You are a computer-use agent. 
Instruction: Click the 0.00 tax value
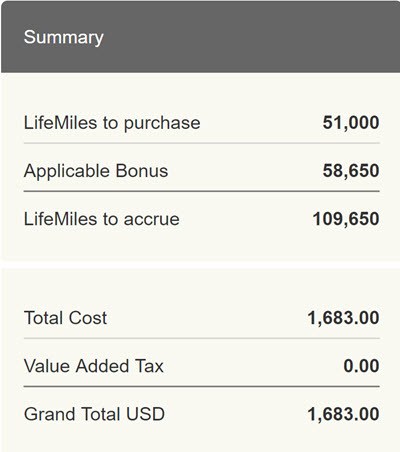coord(361,366)
